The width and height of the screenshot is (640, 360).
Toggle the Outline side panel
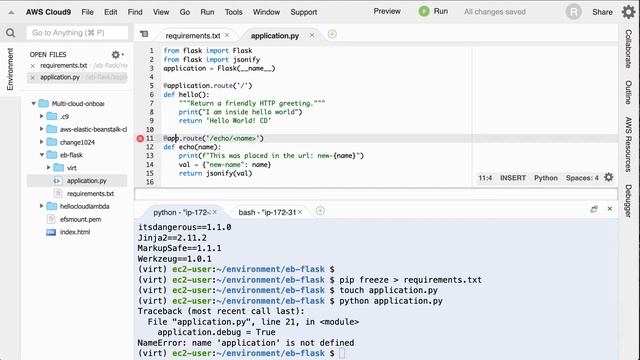(x=629, y=92)
